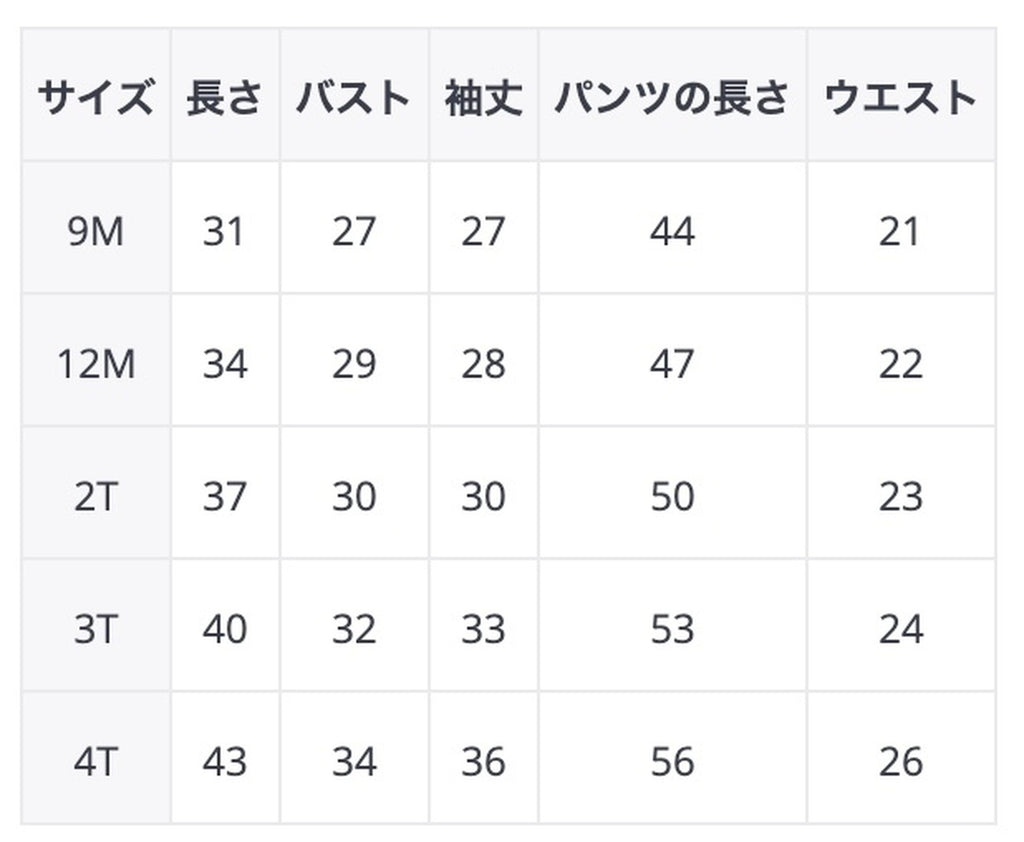
Task: Select pants length value 50 for 2T
Action: click(671, 497)
